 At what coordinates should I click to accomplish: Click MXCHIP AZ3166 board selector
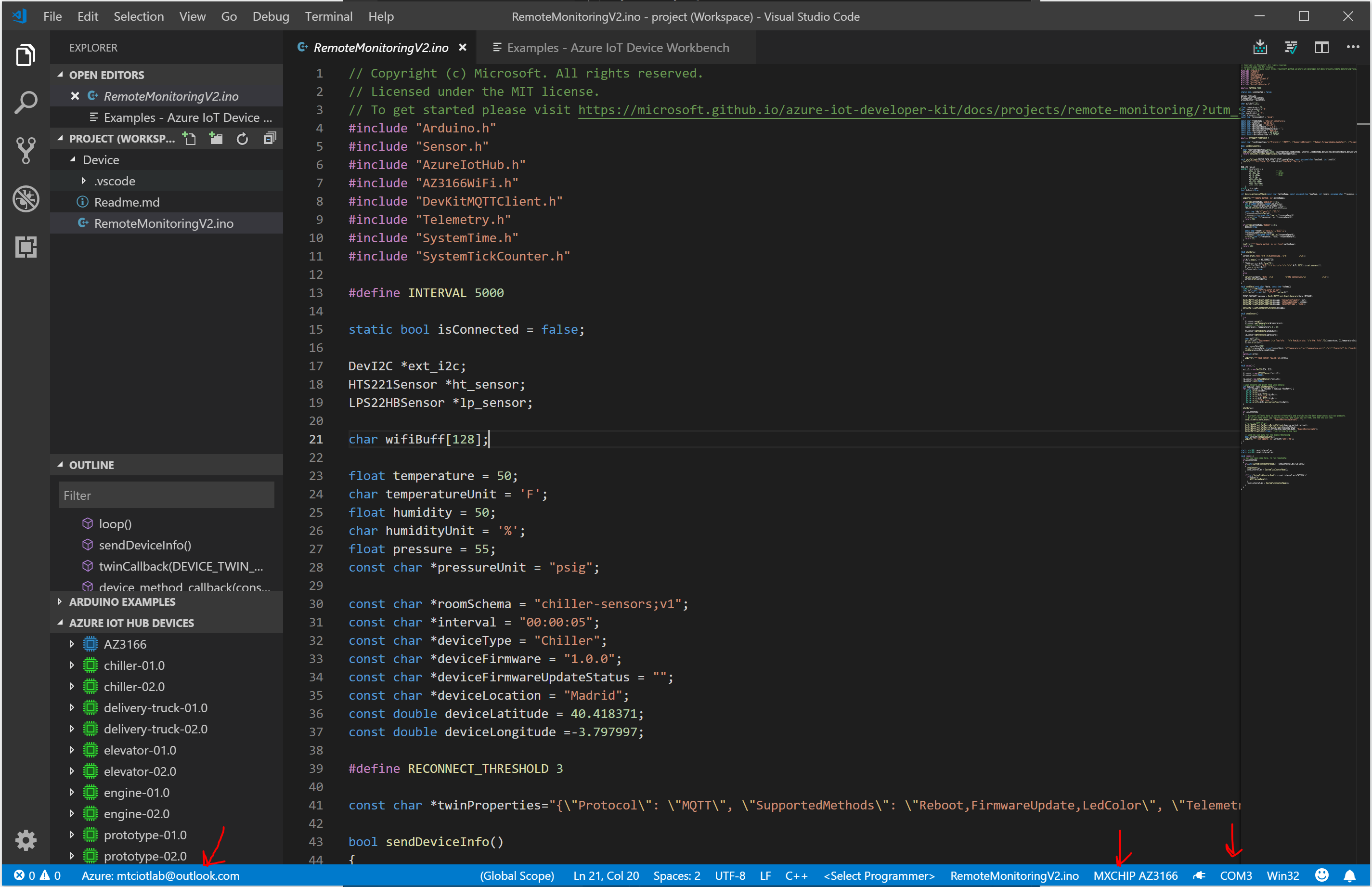1135,875
